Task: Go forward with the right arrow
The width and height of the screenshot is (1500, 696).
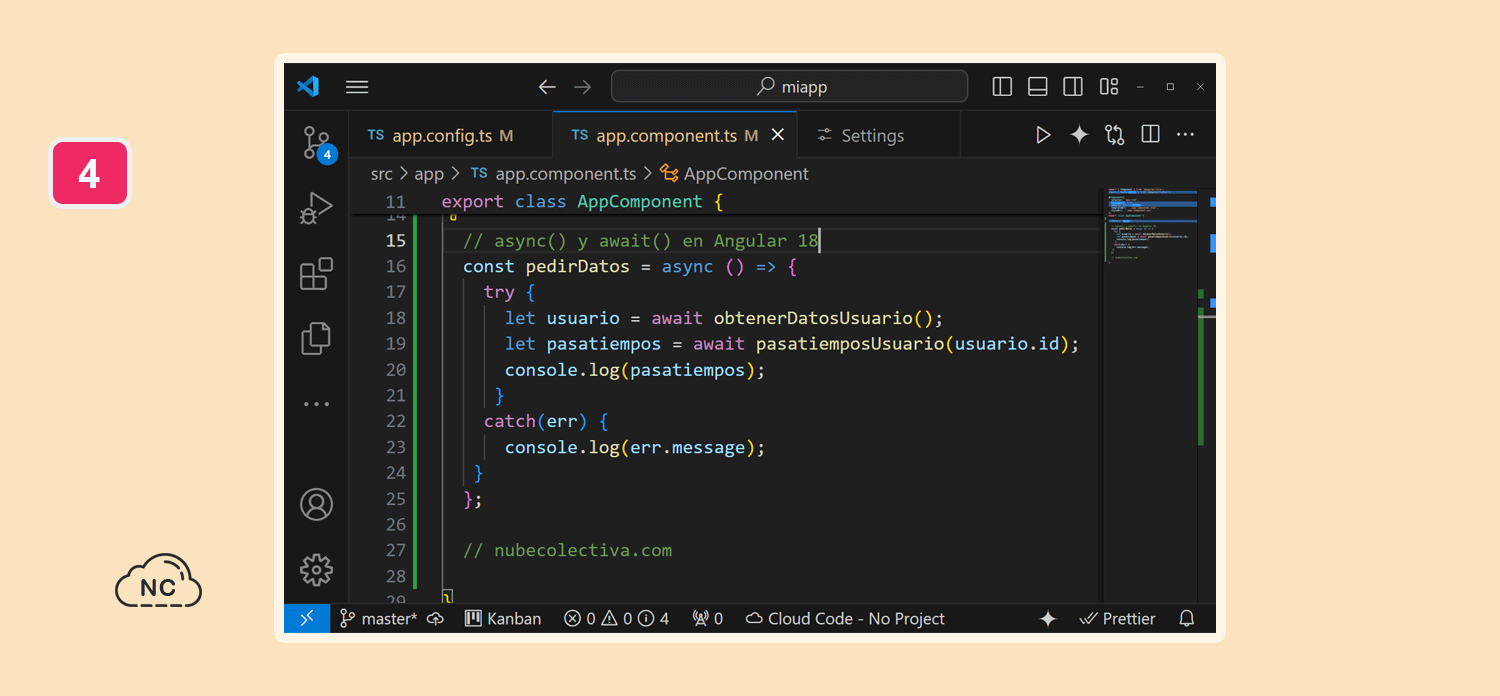Action: point(583,87)
